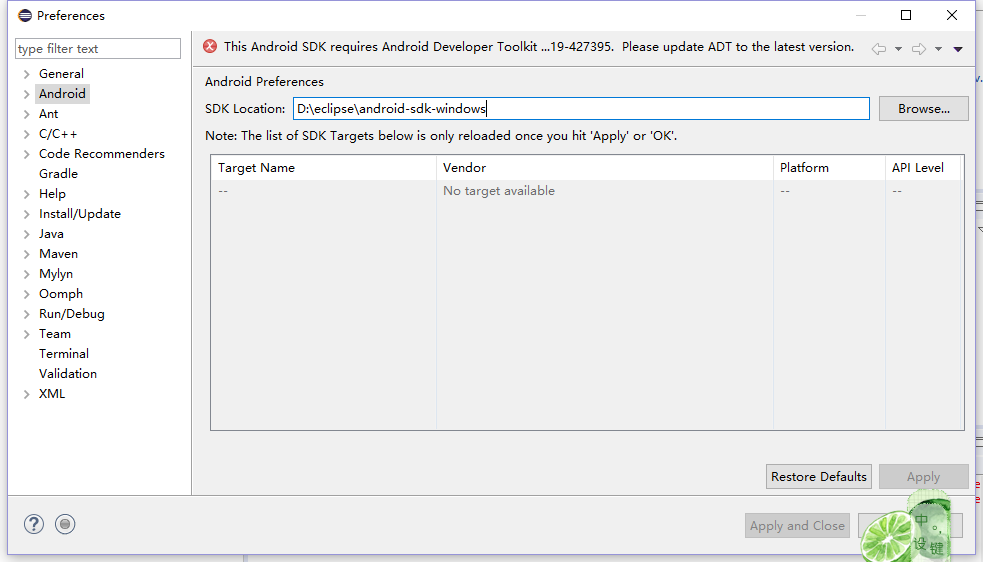Click the SDK Location text field
983x562 pixels.
(x=581, y=109)
